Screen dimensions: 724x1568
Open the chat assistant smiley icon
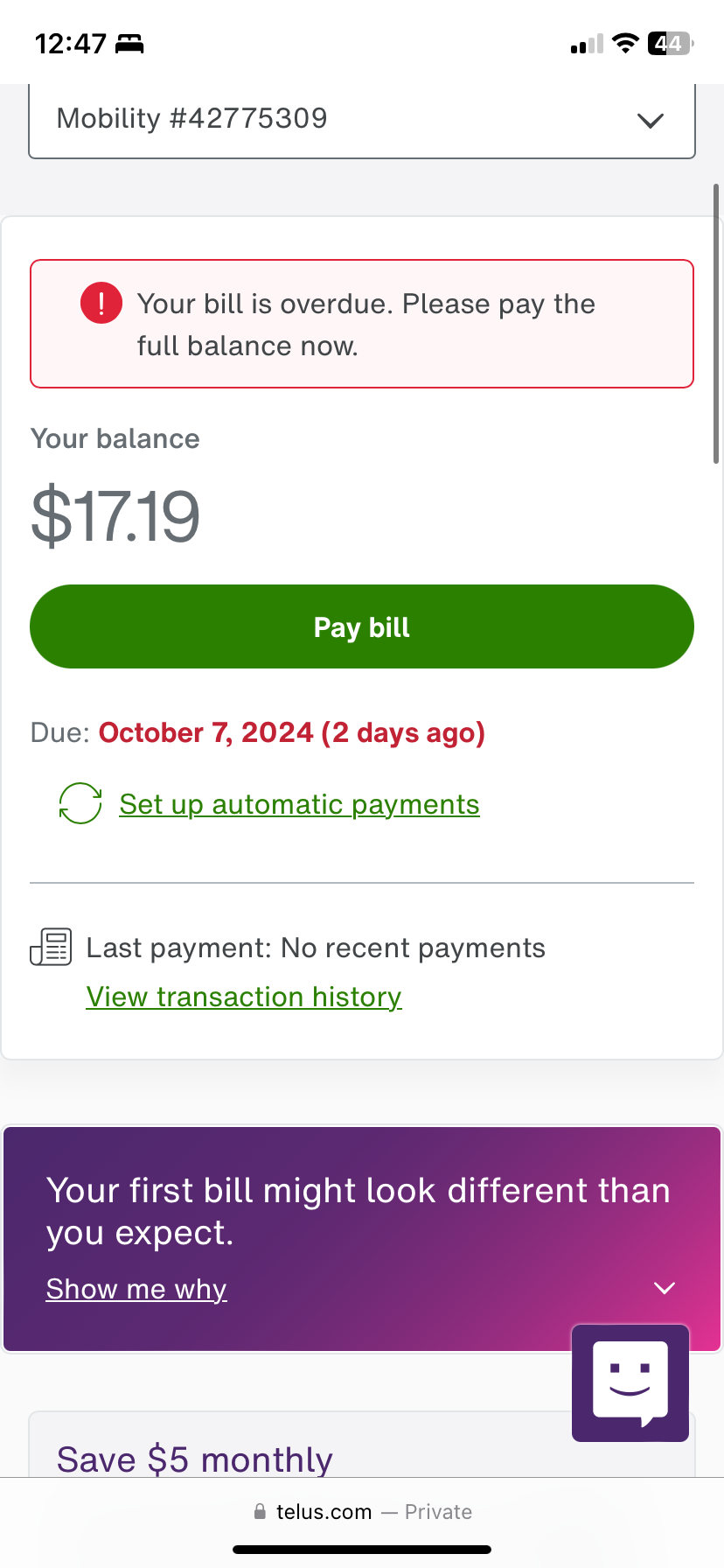630,1382
